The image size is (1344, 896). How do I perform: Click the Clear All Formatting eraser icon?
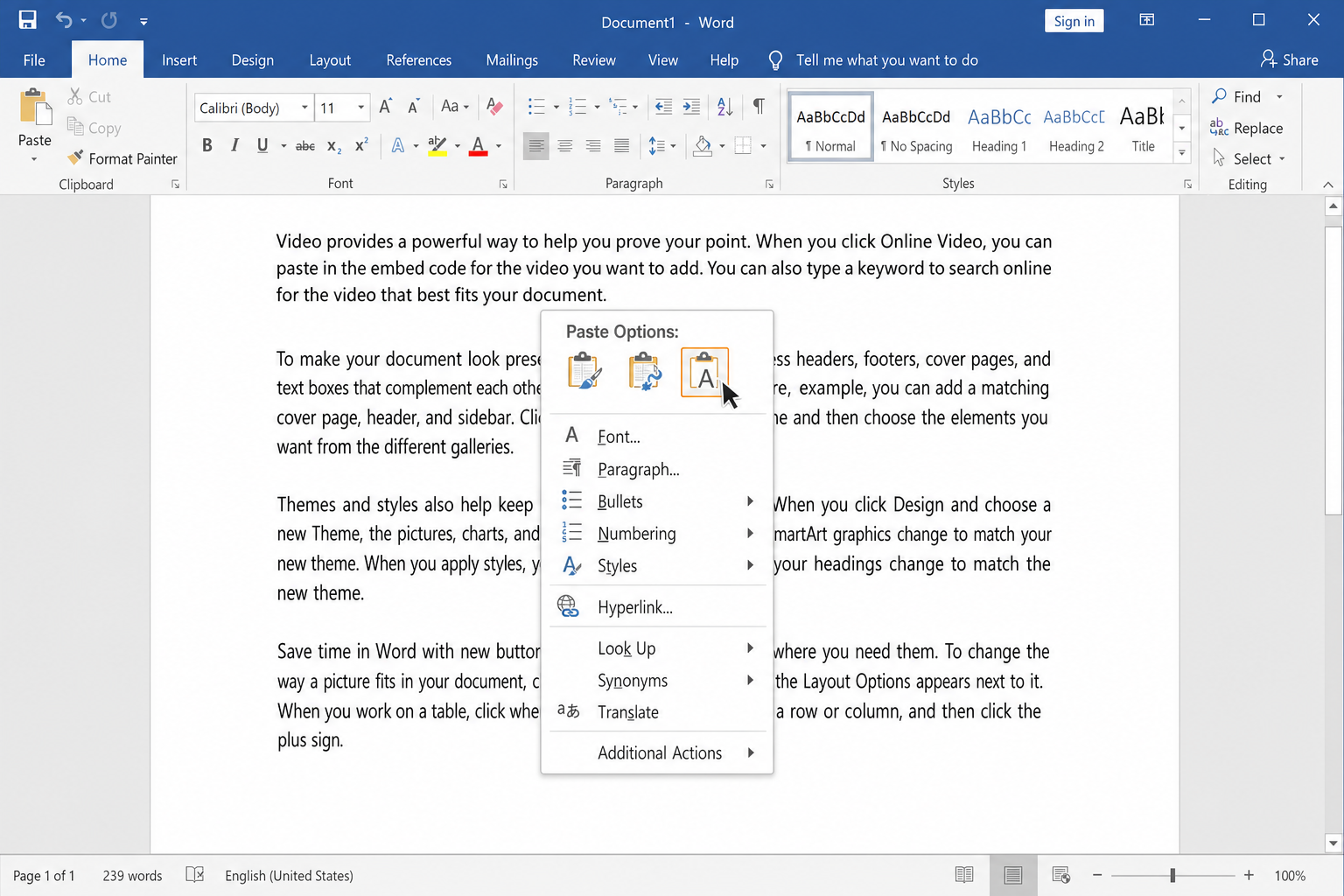click(x=494, y=107)
